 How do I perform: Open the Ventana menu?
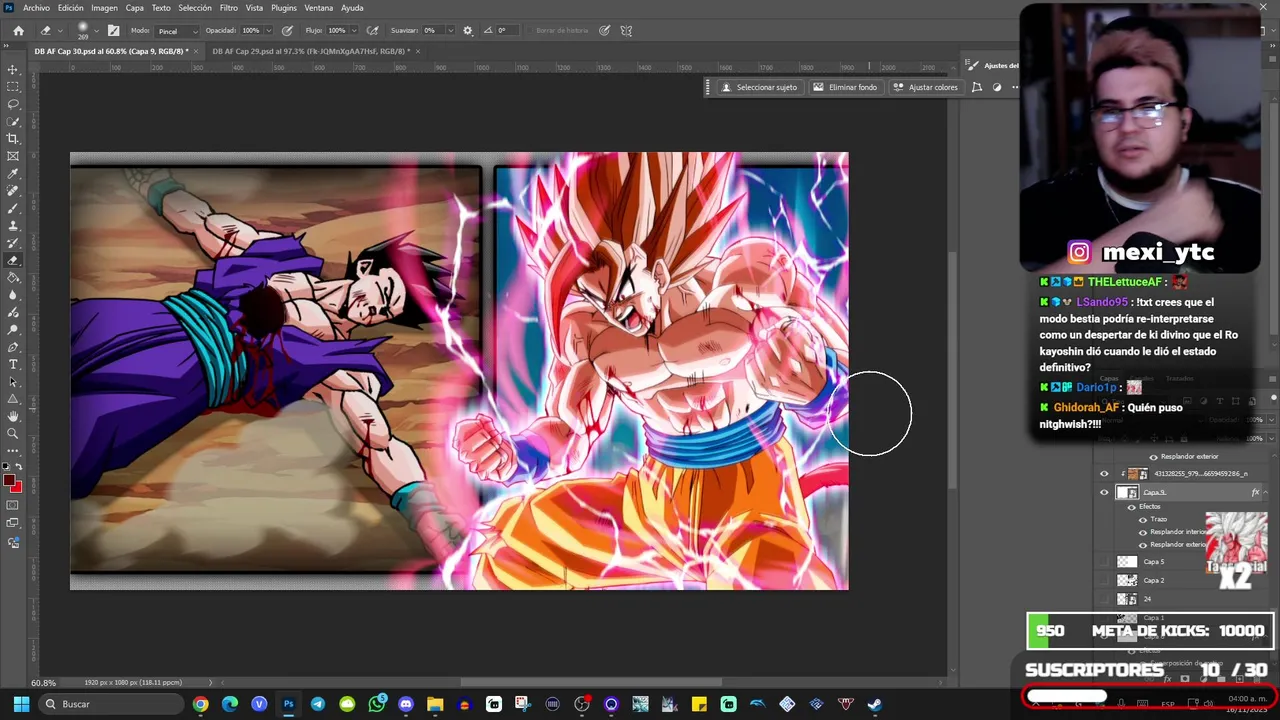tap(319, 8)
